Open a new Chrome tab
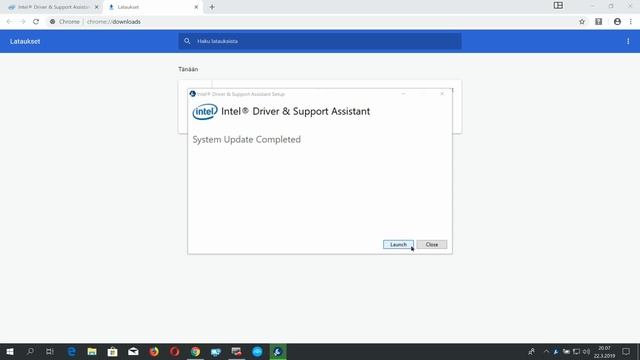Image resolution: width=640 pixels, height=360 pixels. pyautogui.click(x=212, y=7)
